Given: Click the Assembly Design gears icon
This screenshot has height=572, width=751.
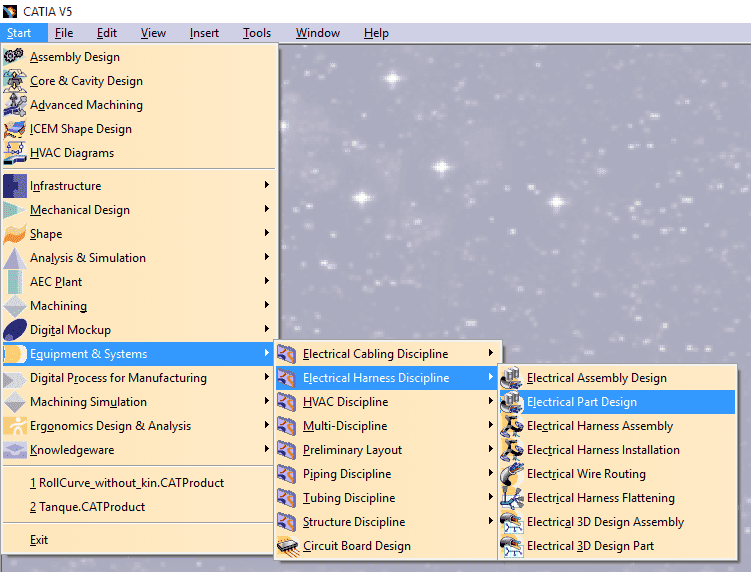Looking at the screenshot, I should 14,57.
